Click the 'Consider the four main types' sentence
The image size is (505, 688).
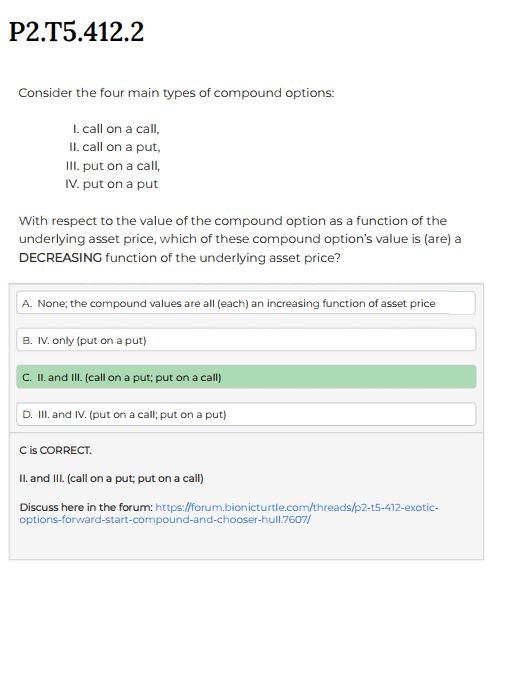pos(176,93)
